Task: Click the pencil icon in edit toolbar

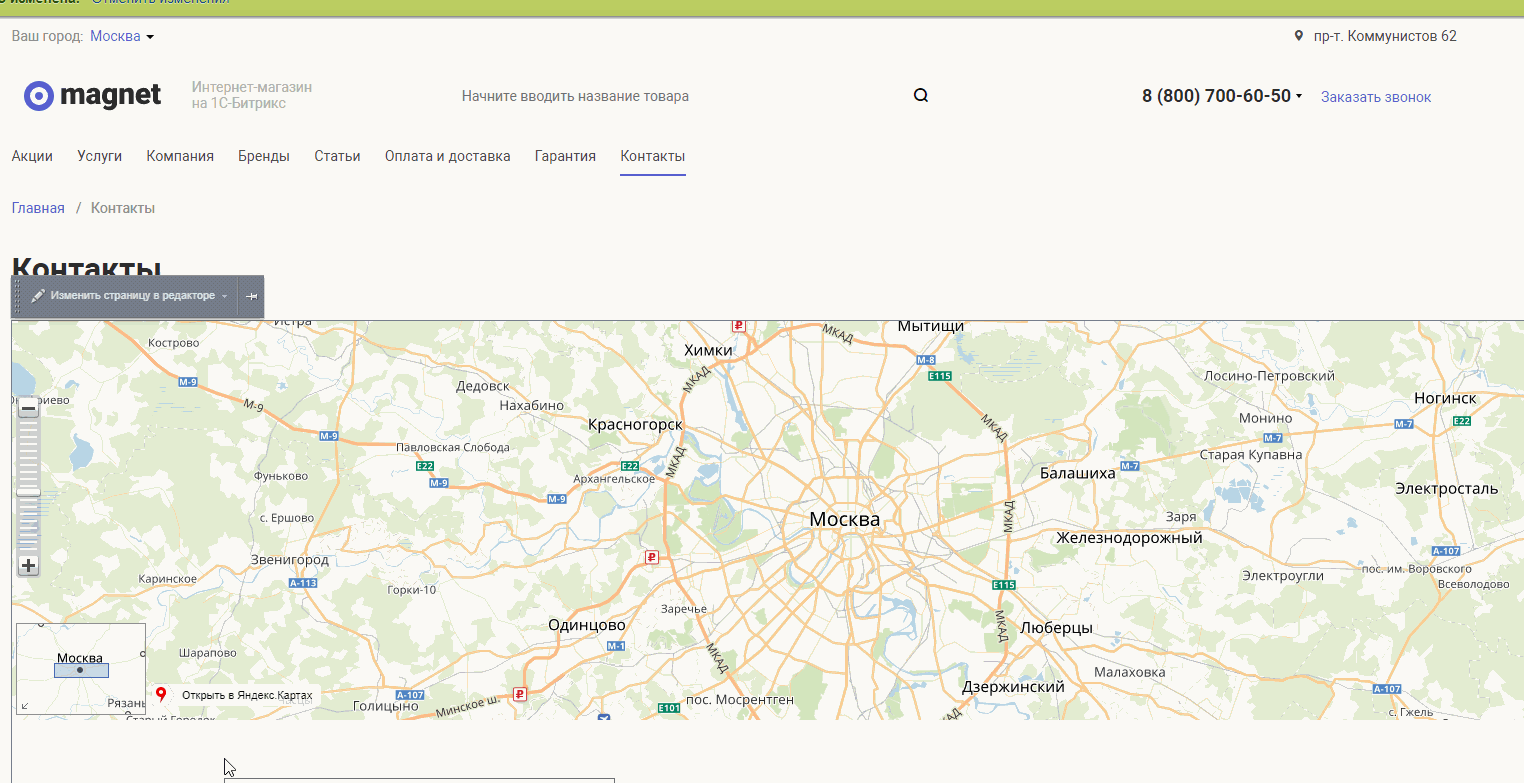Action: [x=38, y=296]
